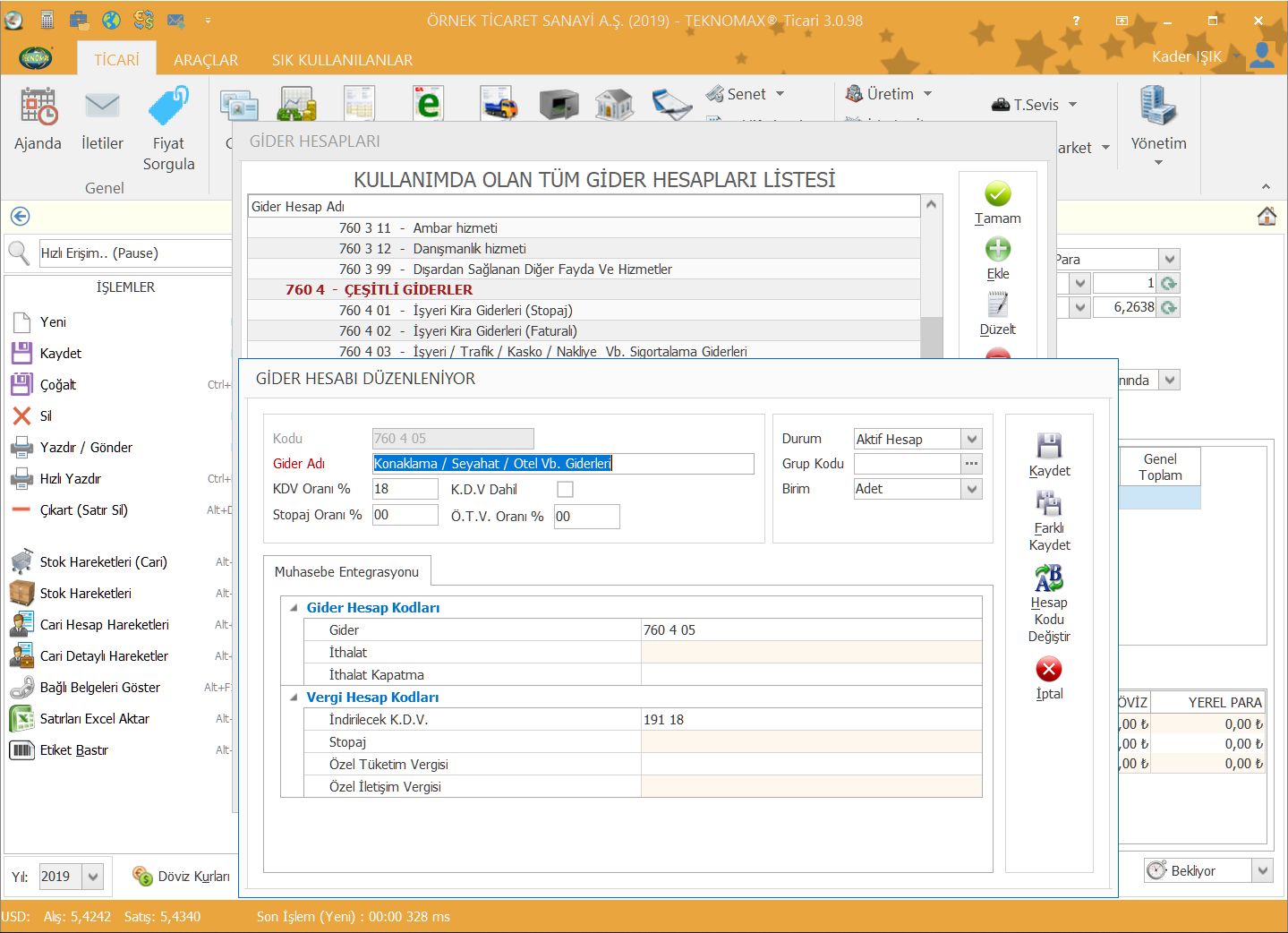The height and width of the screenshot is (933, 1288).
Task: Collapse the Gider Hesap Kodları group
Action: pos(294,608)
